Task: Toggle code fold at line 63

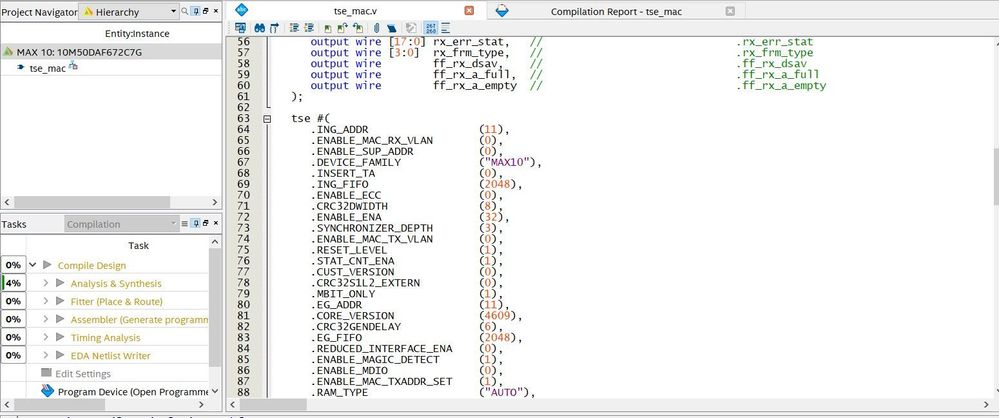Action: coord(267,119)
